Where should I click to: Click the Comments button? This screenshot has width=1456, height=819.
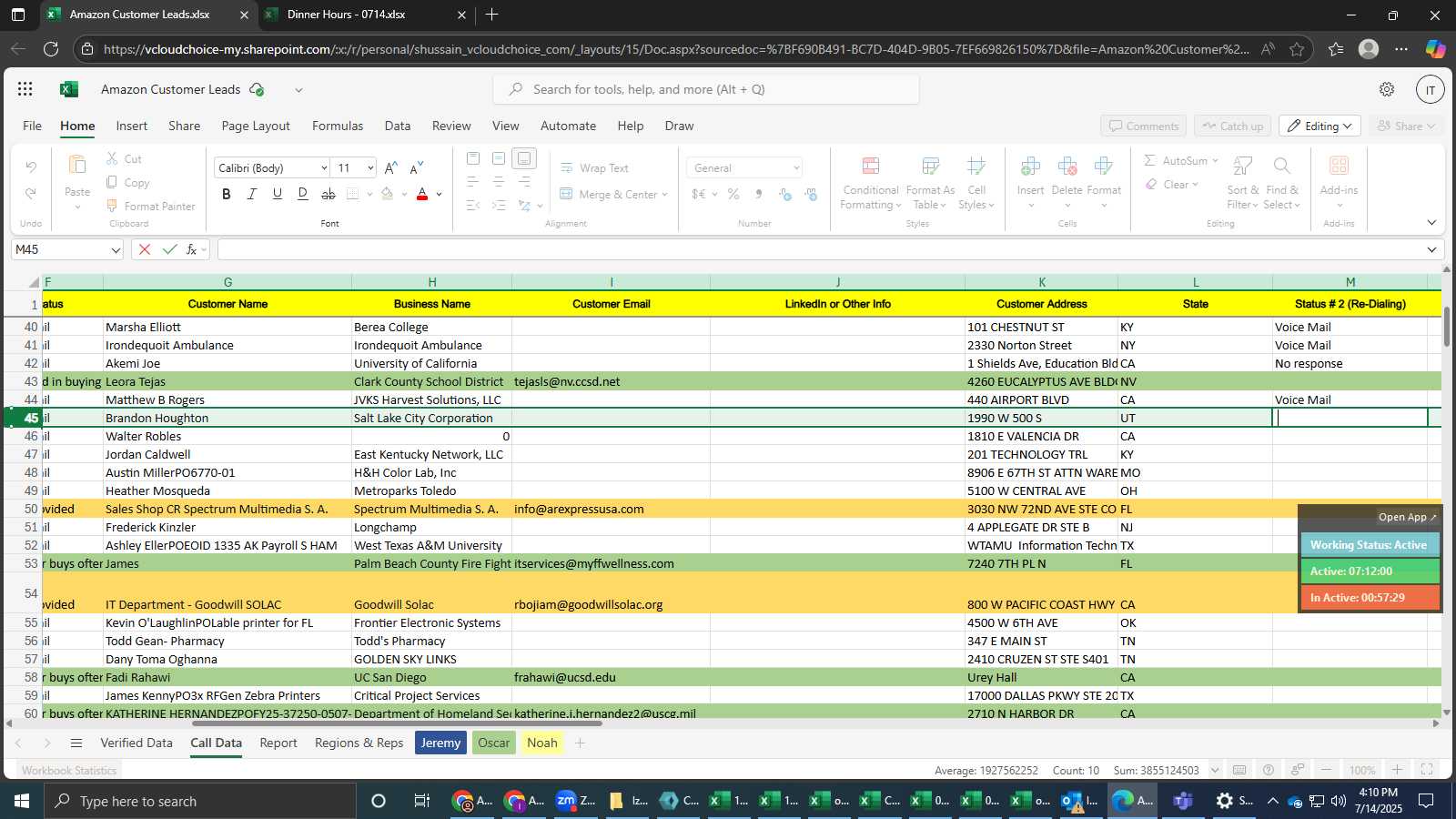pyautogui.click(x=1144, y=126)
